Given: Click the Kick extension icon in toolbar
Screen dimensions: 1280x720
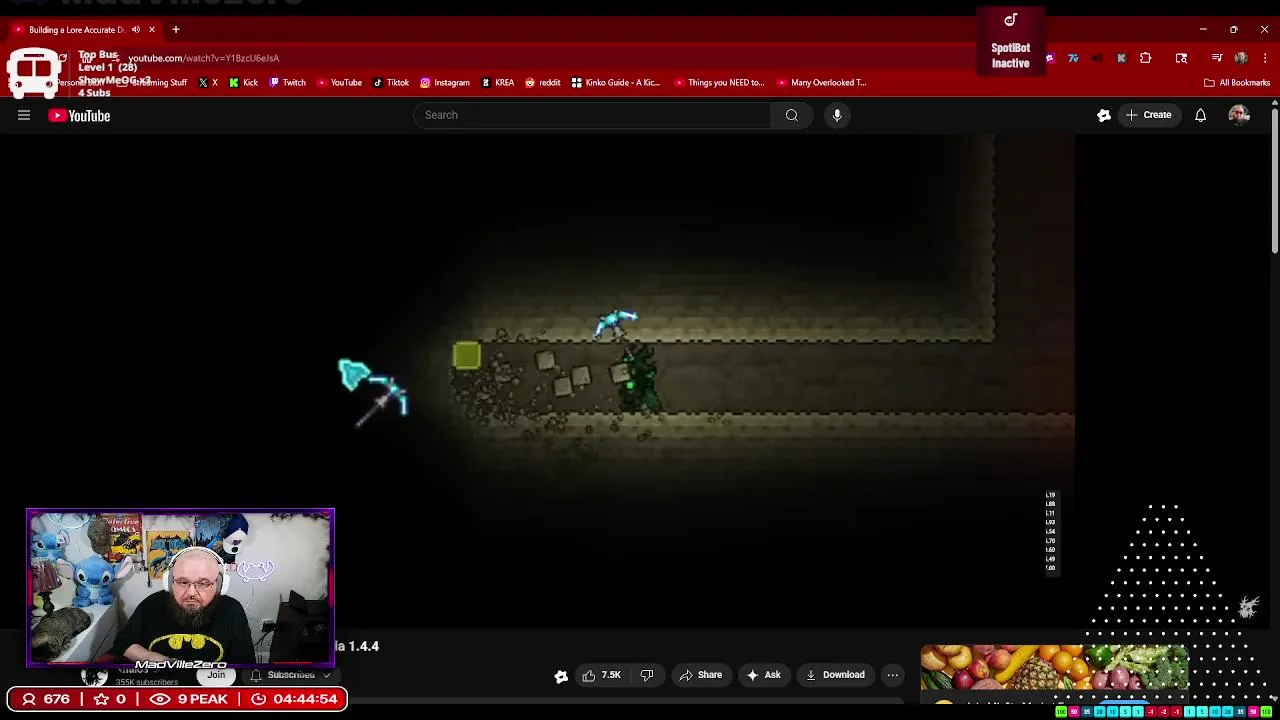Looking at the screenshot, I should pyautogui.click(x=1121, y=58).
